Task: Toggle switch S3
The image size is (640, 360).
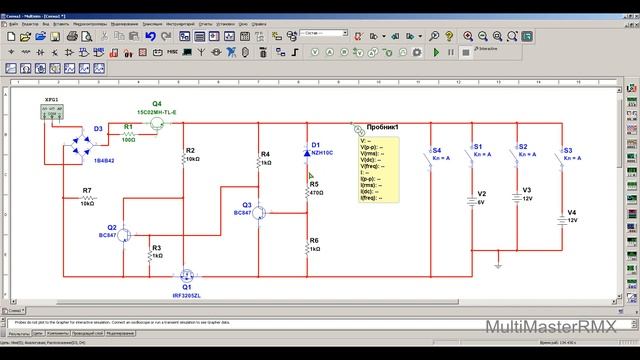Action: point(559,158)
